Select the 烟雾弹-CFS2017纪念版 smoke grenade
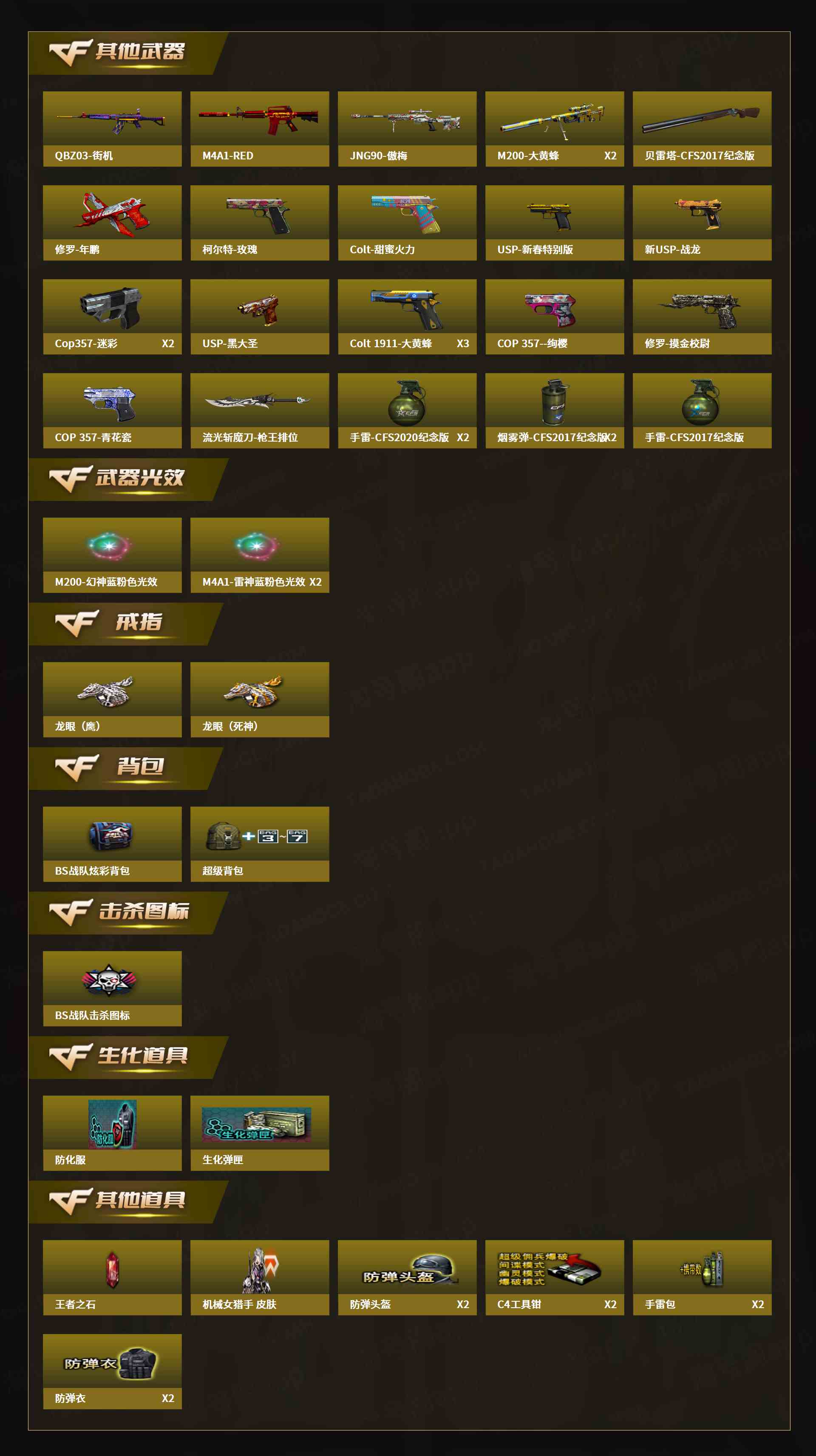 point(554,411)
